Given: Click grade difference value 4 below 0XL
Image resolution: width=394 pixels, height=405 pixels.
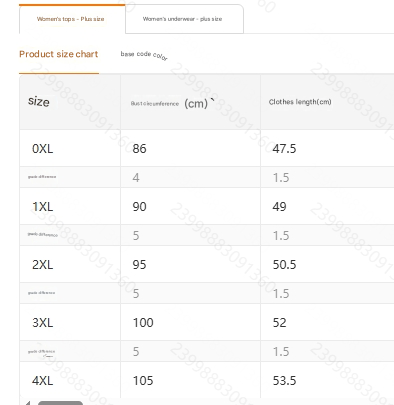Looking at the screenshot, I should (x=136, y=178).
